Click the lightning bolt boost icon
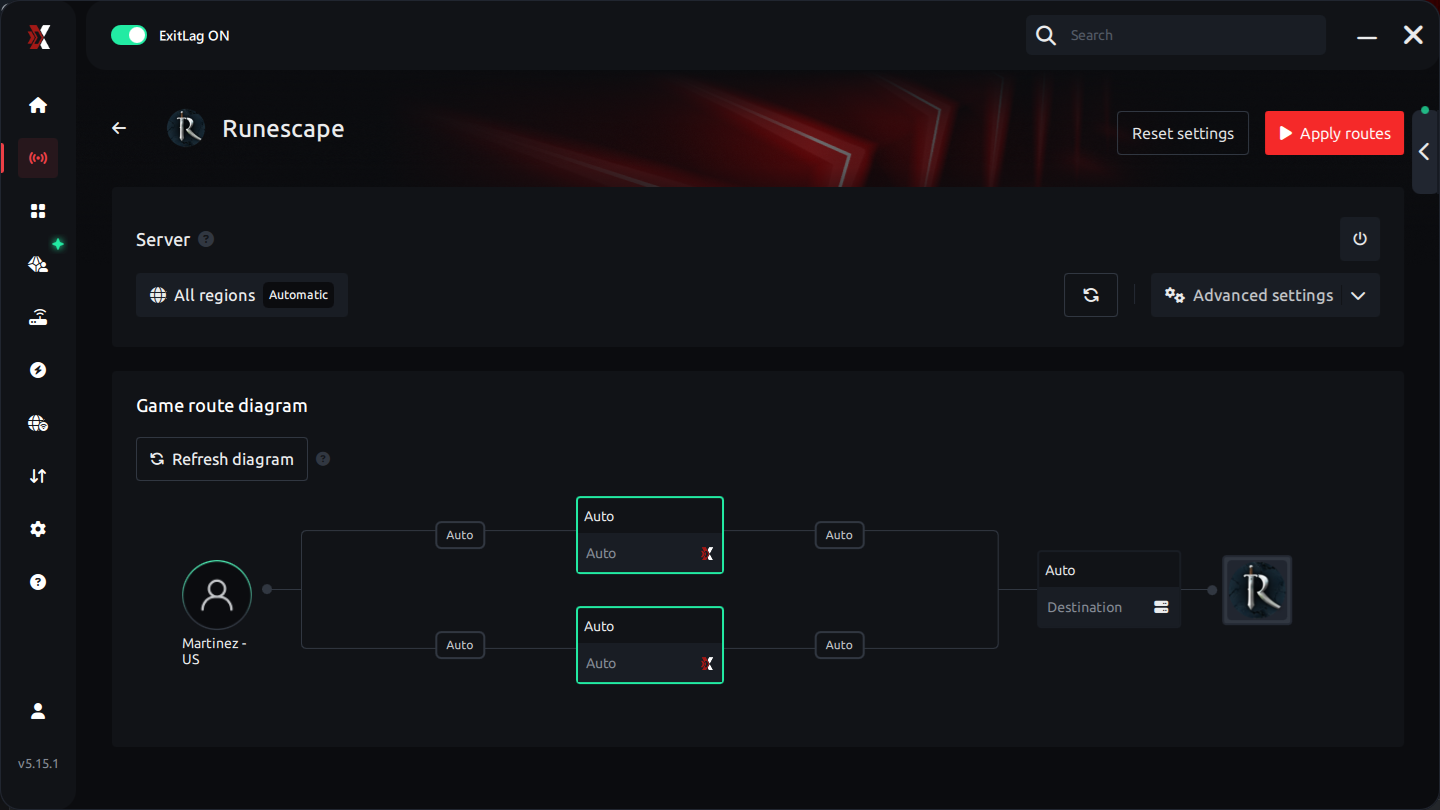 pos(38,370)
